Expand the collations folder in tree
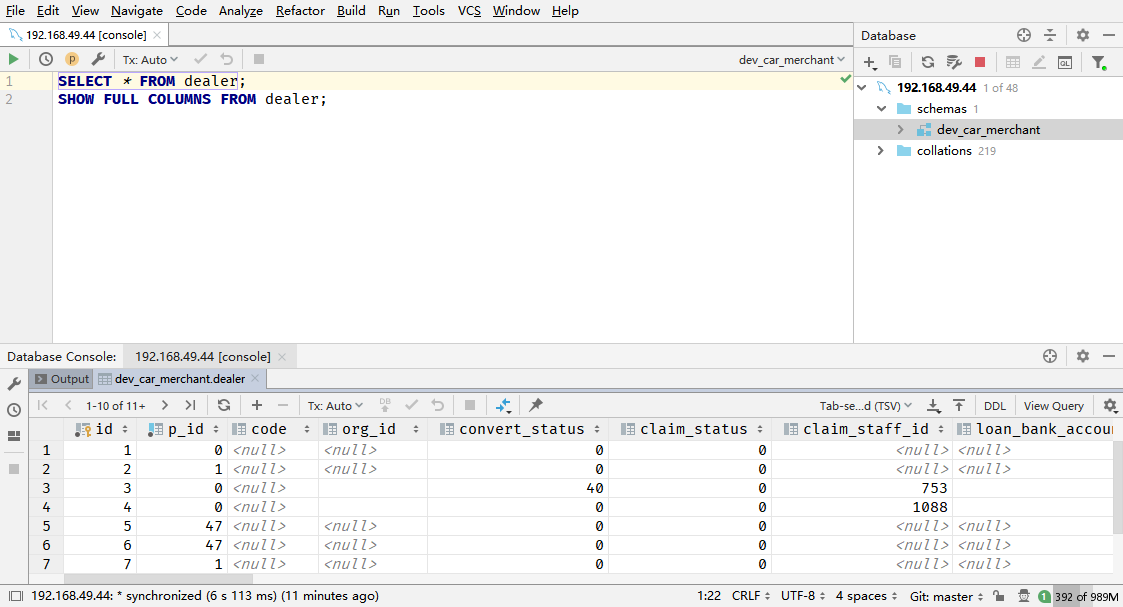Image resolution: width=1123 pixels, height=607 pixels. coord(880,151)
